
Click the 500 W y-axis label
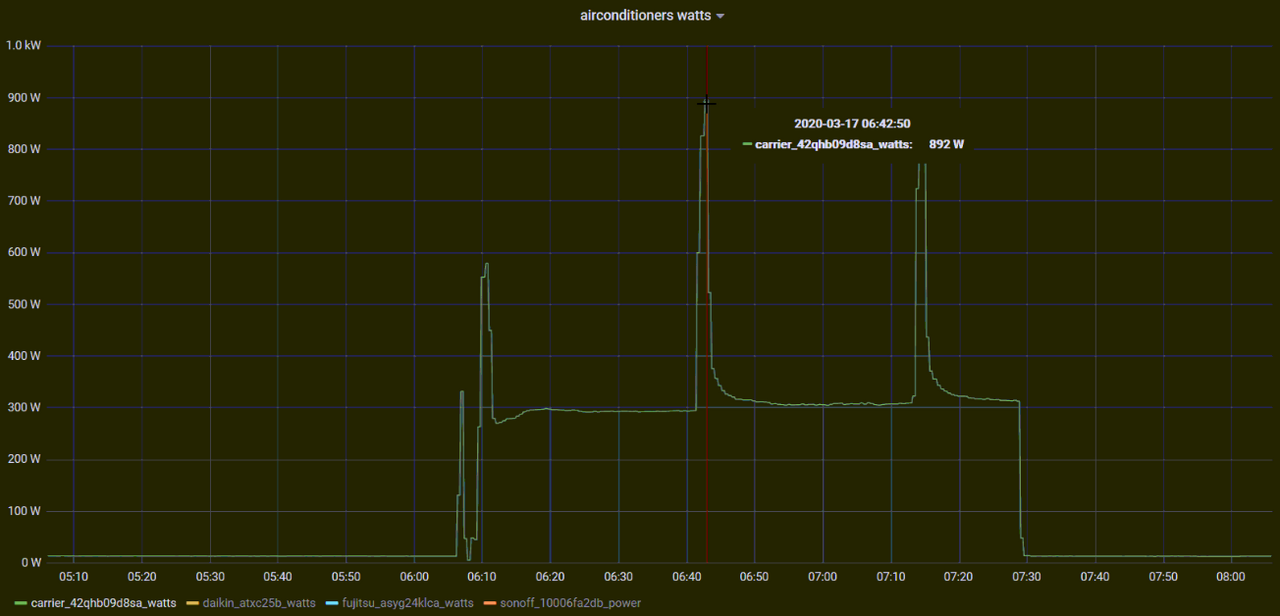click(24, 304)
